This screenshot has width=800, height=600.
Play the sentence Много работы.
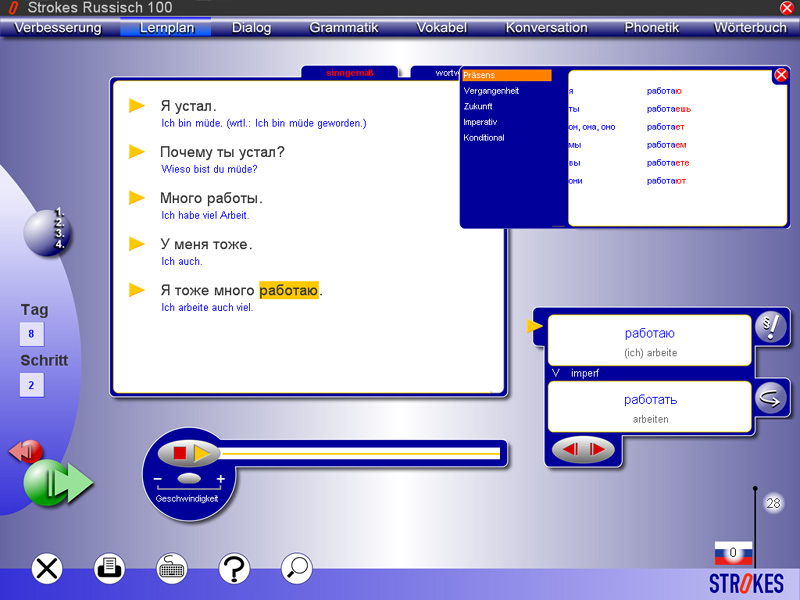137,197
